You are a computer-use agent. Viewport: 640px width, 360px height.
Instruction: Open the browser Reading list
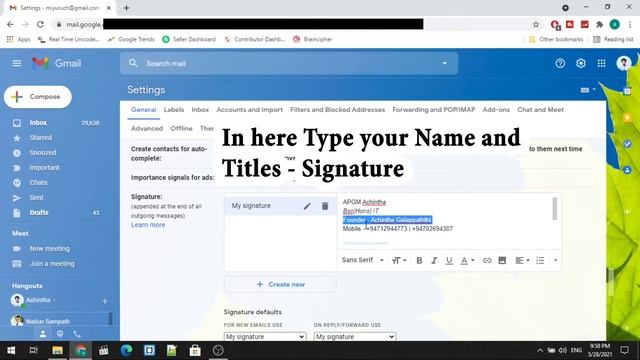click(613, 39)
